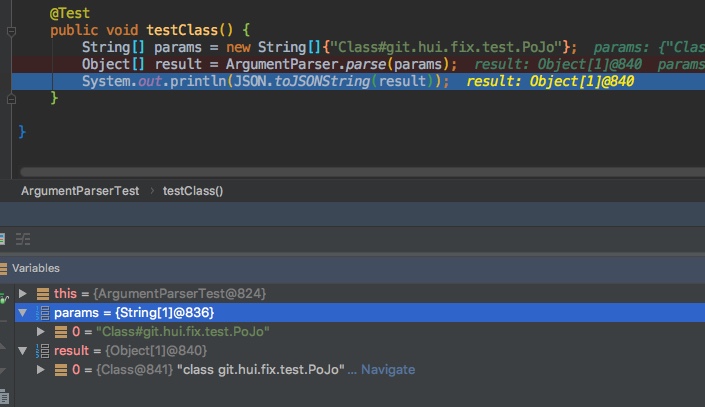Collapse the params array node
Image resolution: width=705 pixels, height=407 pixels.
(x=22, y=313)
